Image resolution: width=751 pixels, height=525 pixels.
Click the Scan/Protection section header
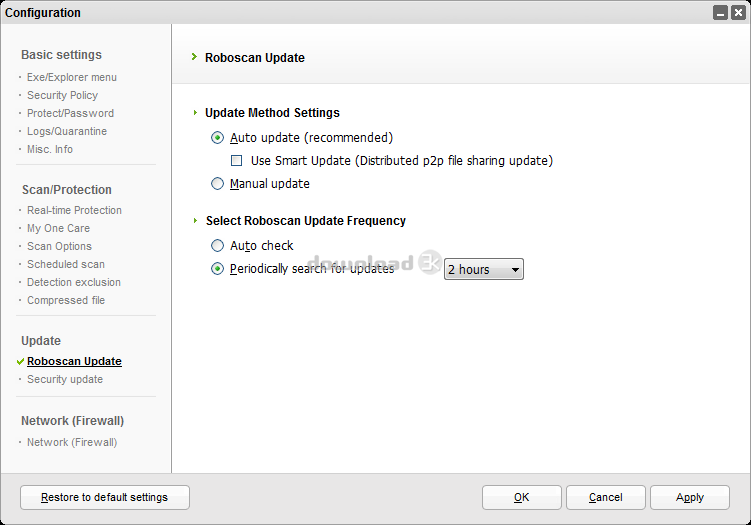pos(67,190)
